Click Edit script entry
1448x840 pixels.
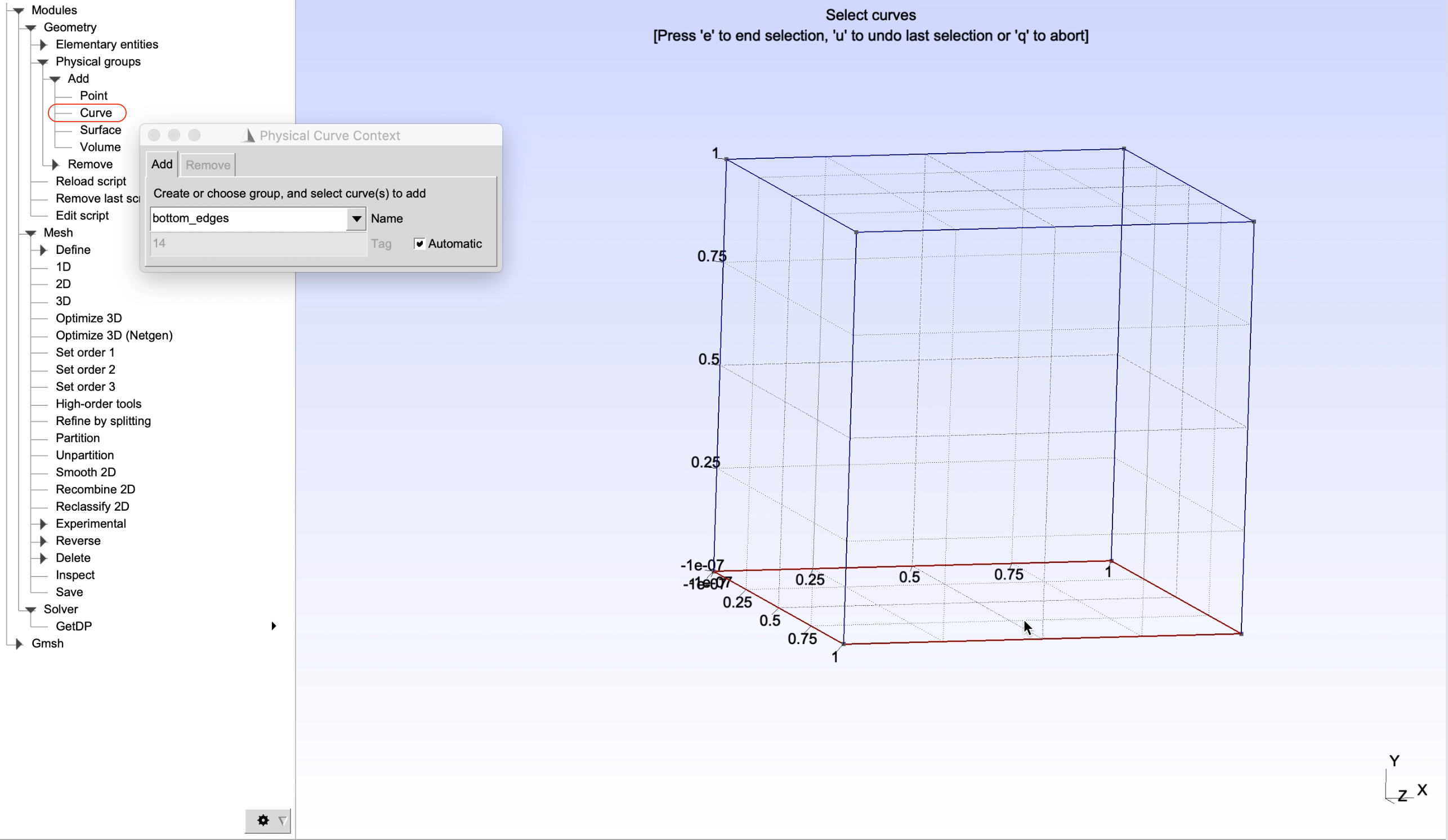click(82, 216)
